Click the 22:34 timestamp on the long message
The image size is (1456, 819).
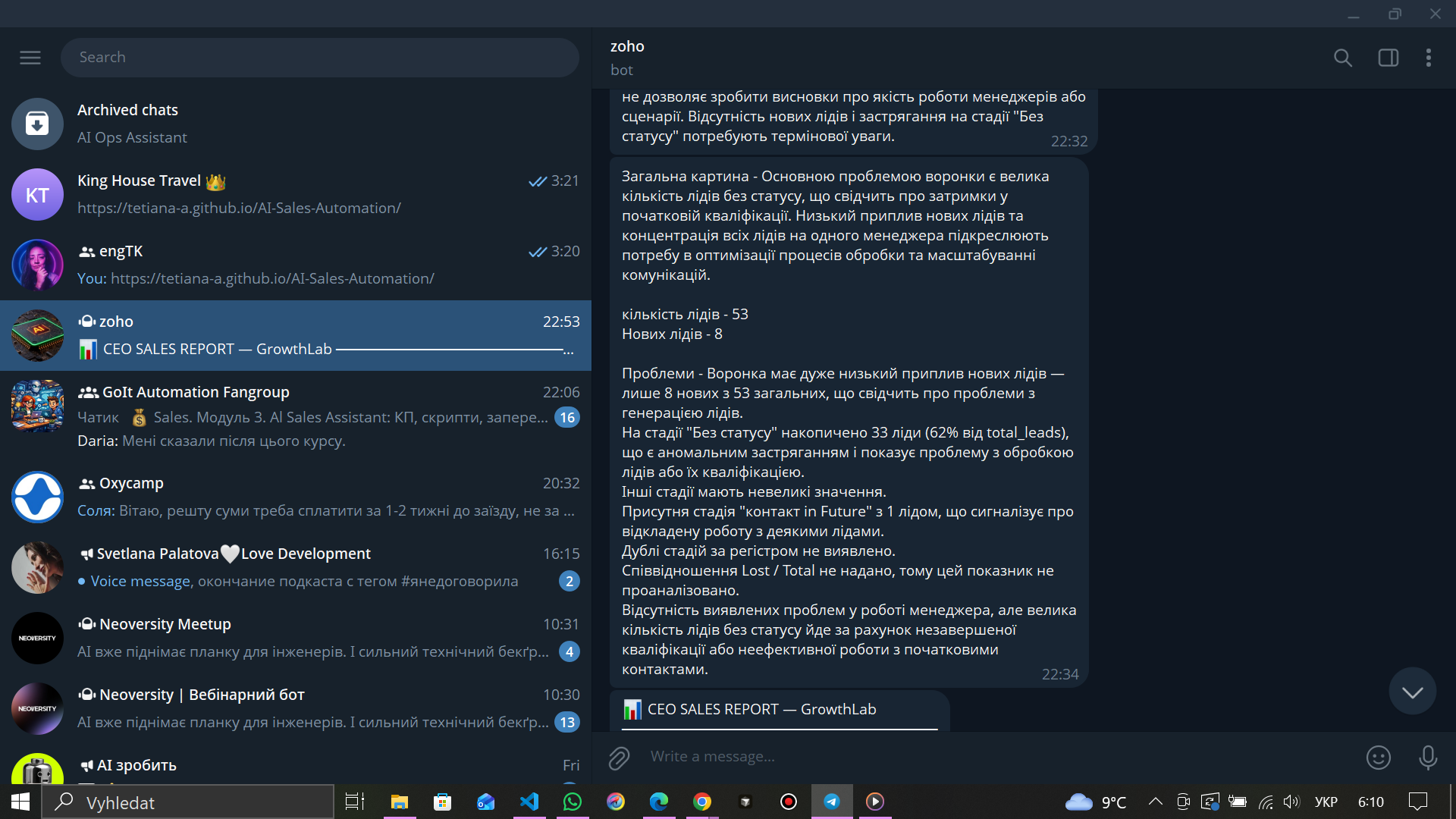pyautogui.click(x=1059, y=674)
